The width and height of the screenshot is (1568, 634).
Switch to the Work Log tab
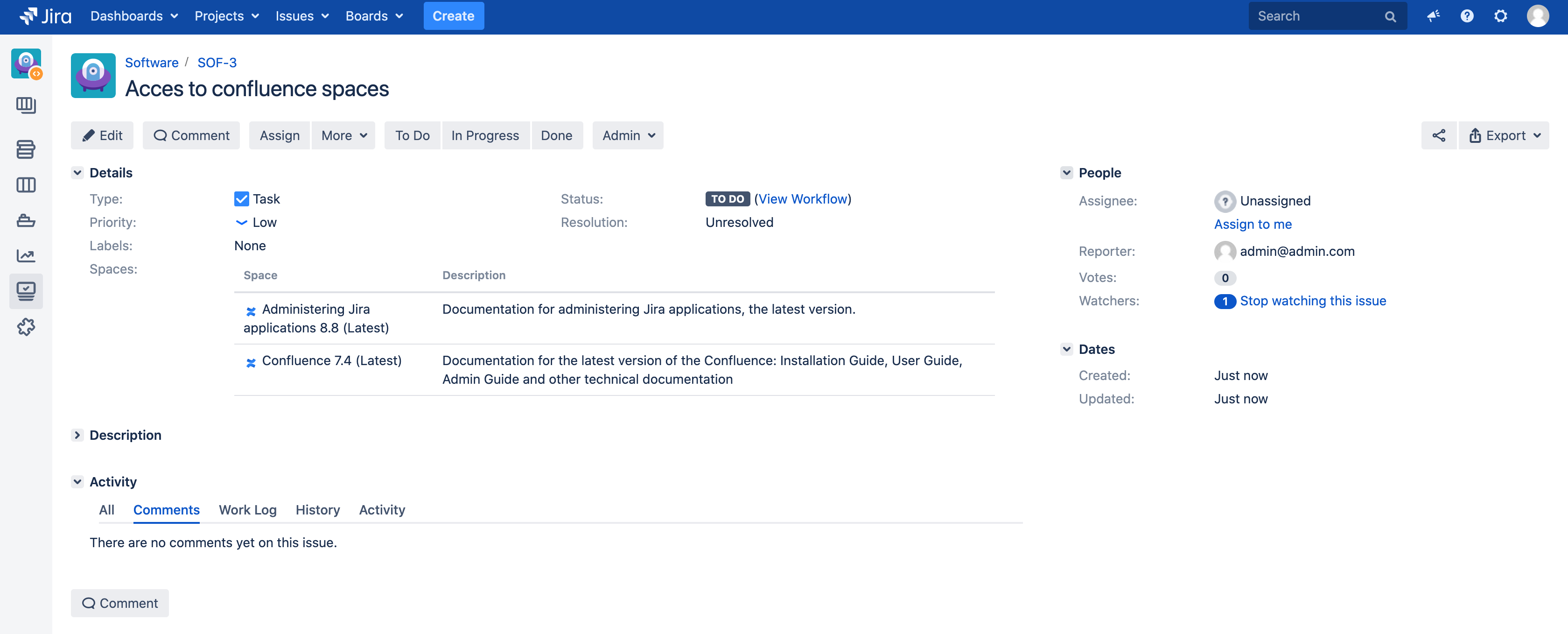point(247,510)
